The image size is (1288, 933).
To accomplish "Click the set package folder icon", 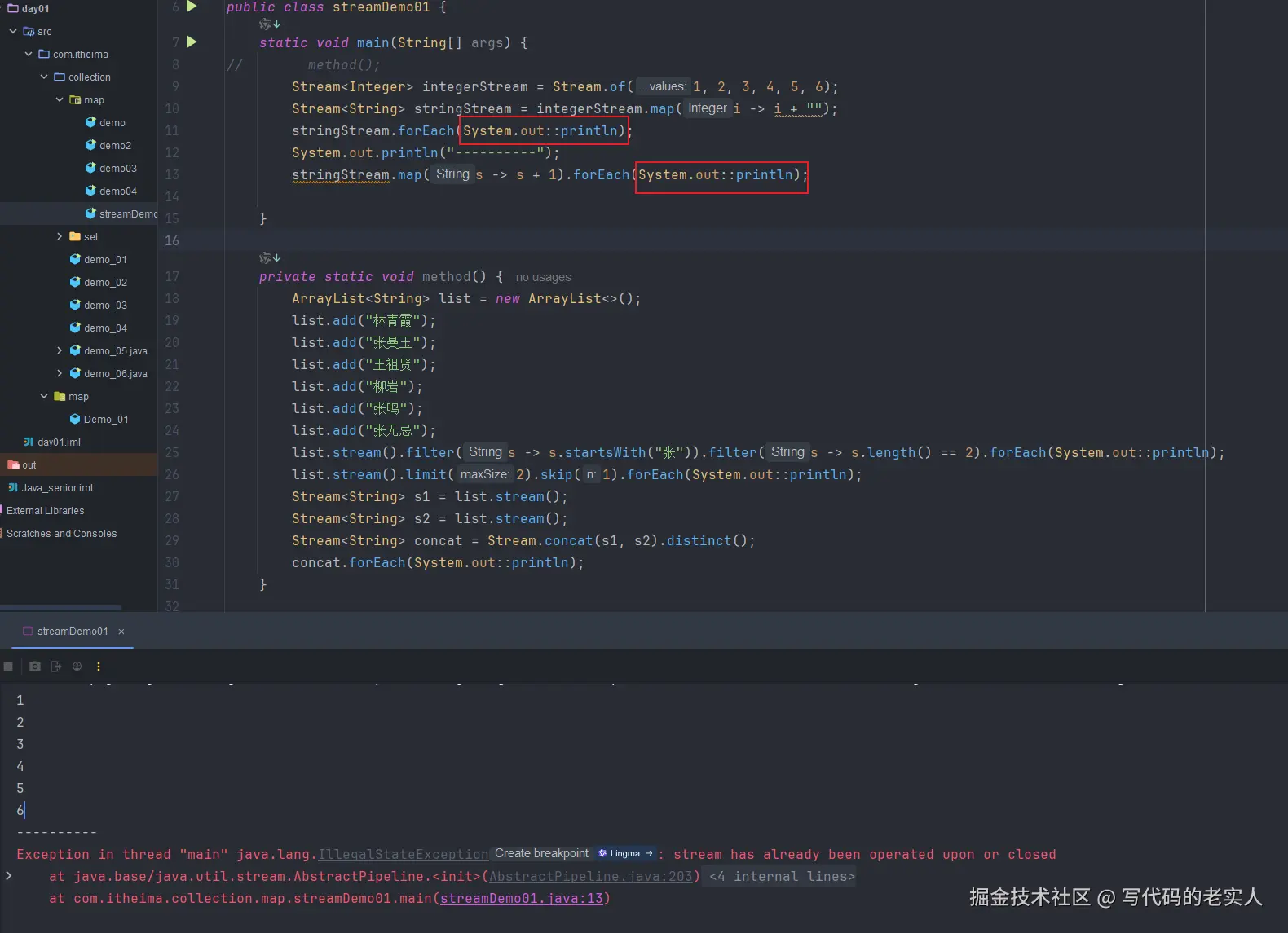I will coord(75,236).
